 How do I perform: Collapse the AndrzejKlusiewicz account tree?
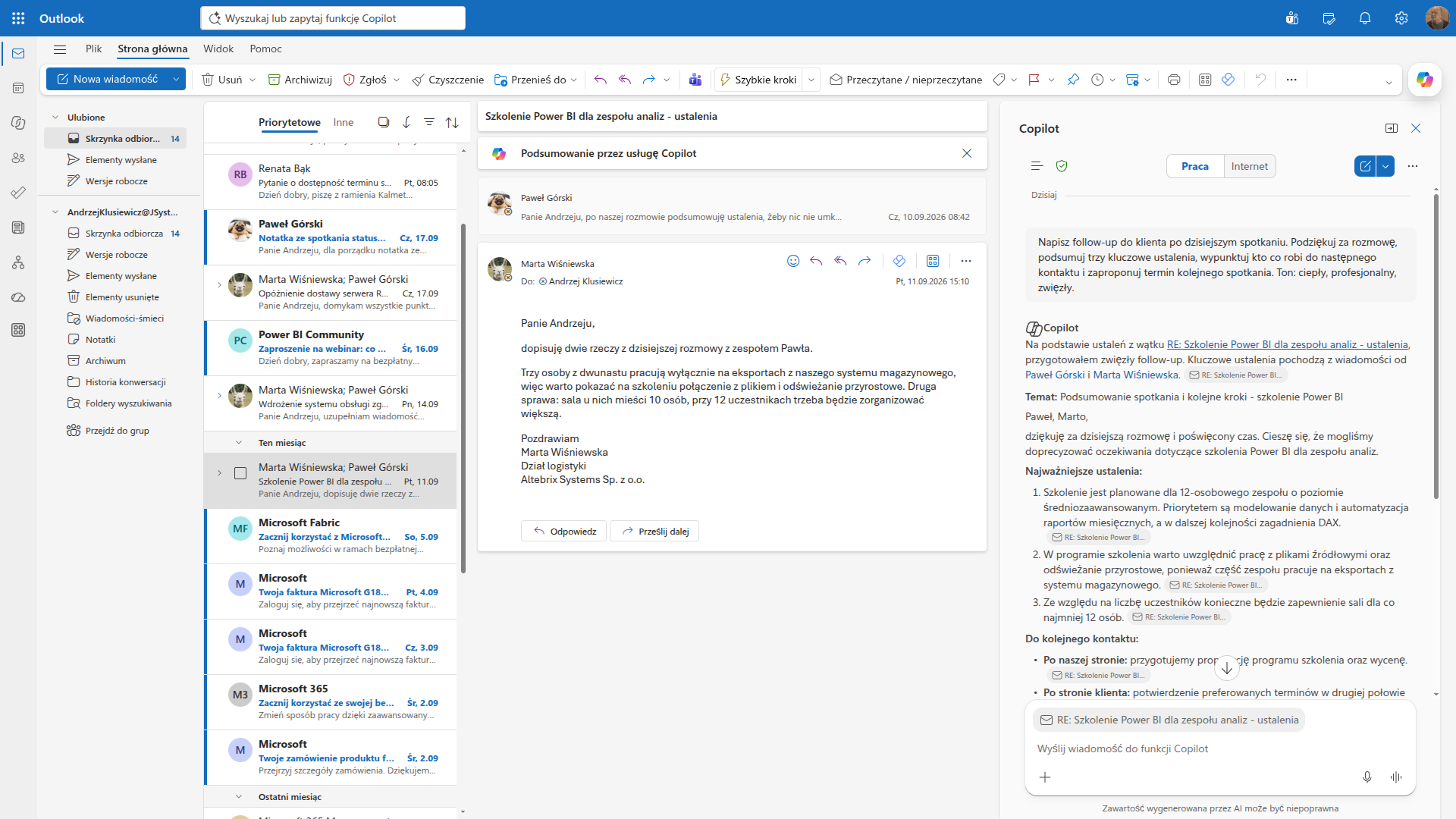point(55,212)
